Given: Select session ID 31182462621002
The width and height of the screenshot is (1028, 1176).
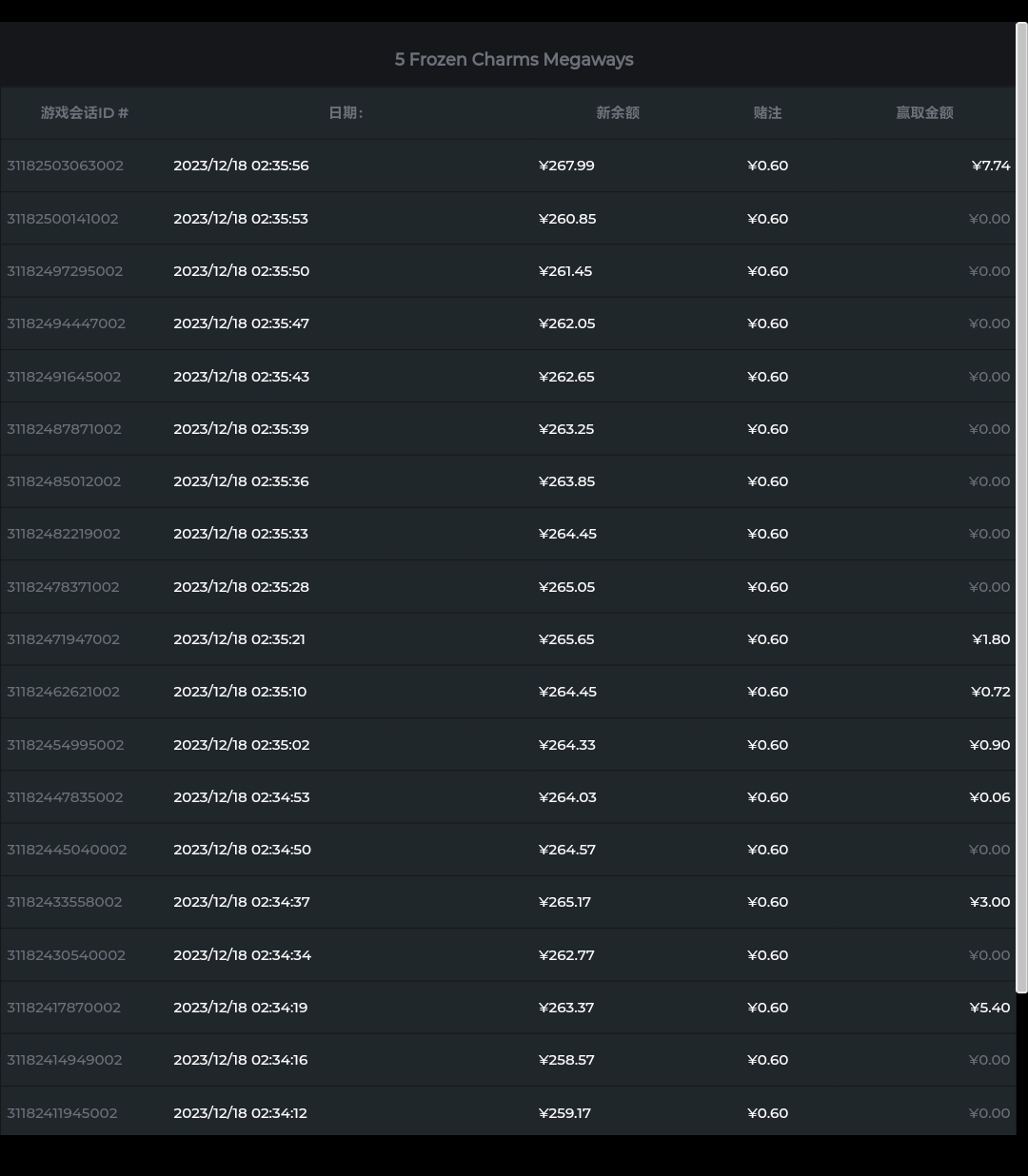Looking at the screenshot, I should point(63,692).
